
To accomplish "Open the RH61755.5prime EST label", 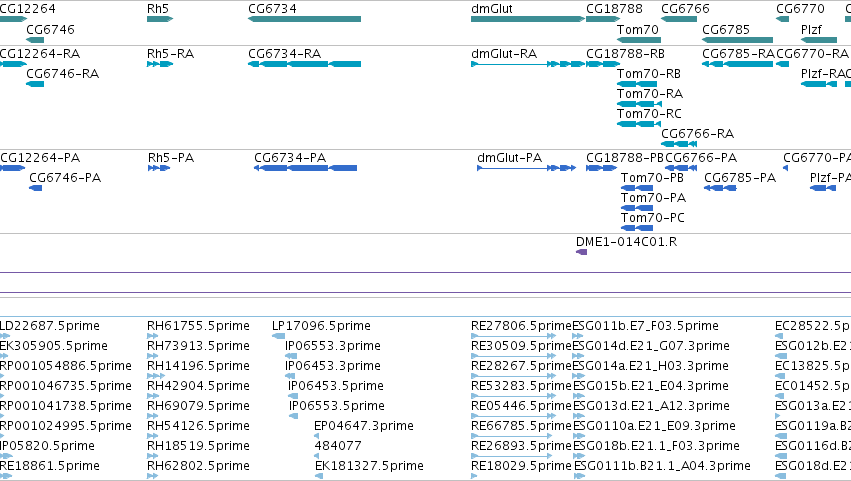I will (198, 326).
